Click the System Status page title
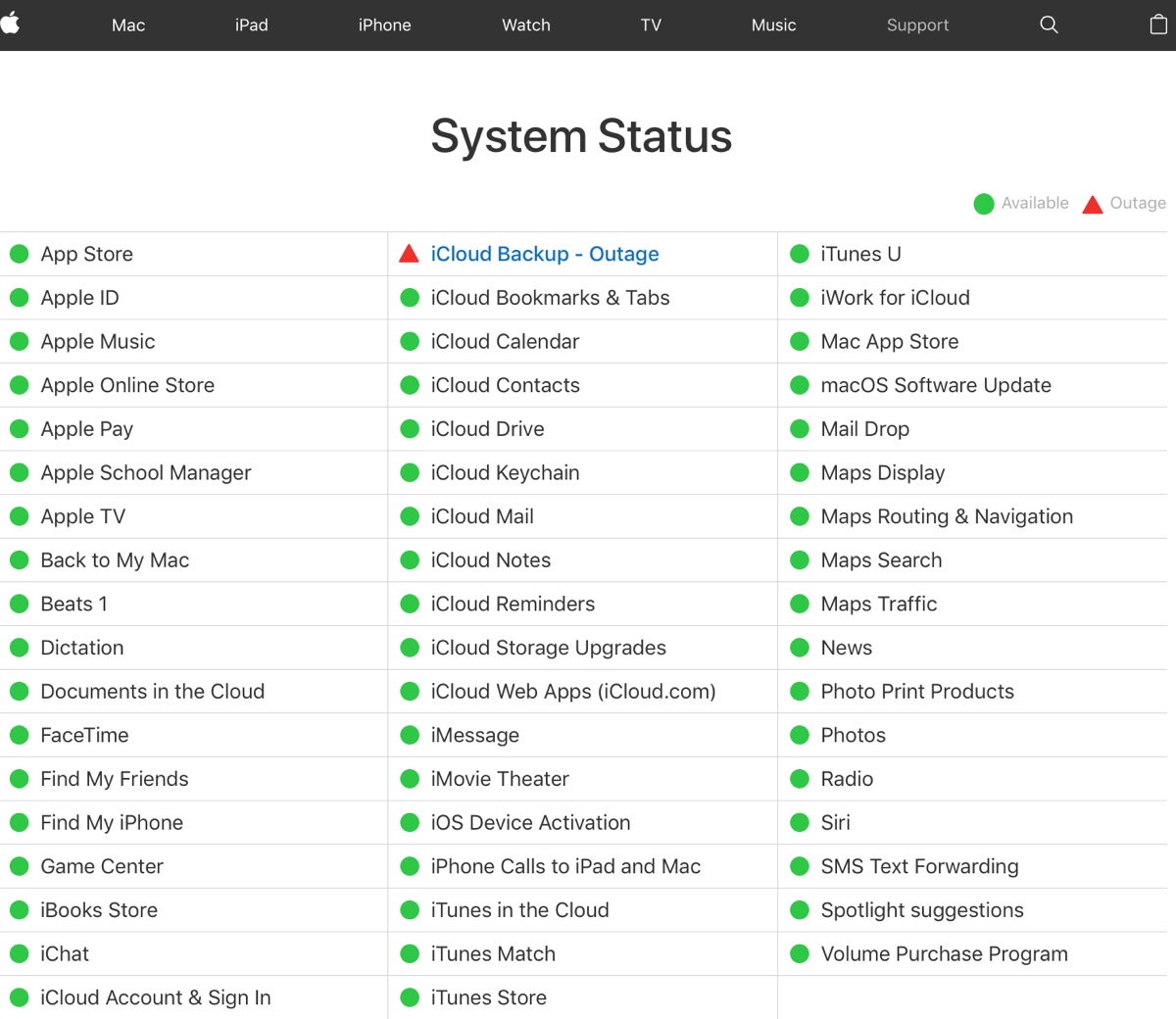The height and width of the screenshot is (1019, 1176). (x=581, y=136)
